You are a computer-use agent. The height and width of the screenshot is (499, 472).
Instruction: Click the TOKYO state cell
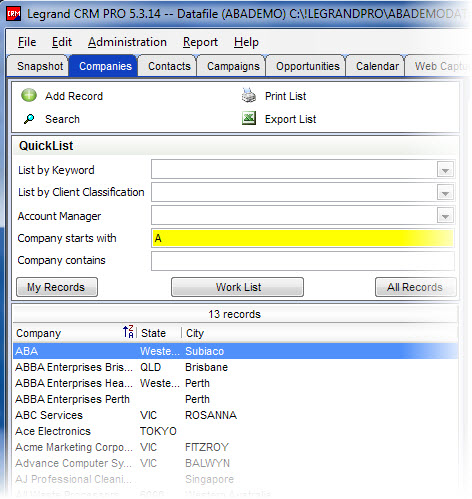point(158,431)
